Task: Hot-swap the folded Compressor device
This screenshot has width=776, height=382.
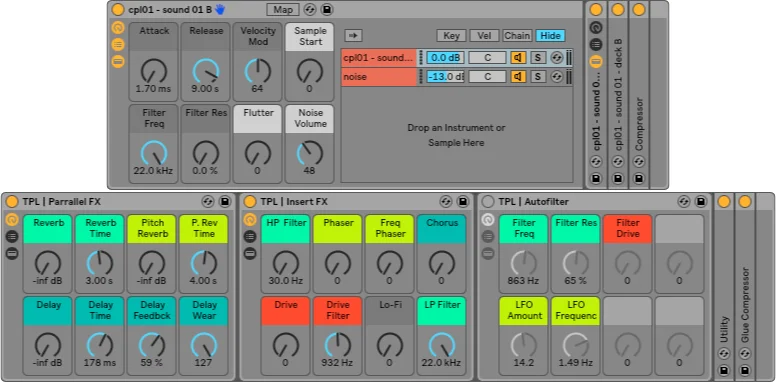Action: (x=639, y=161)
